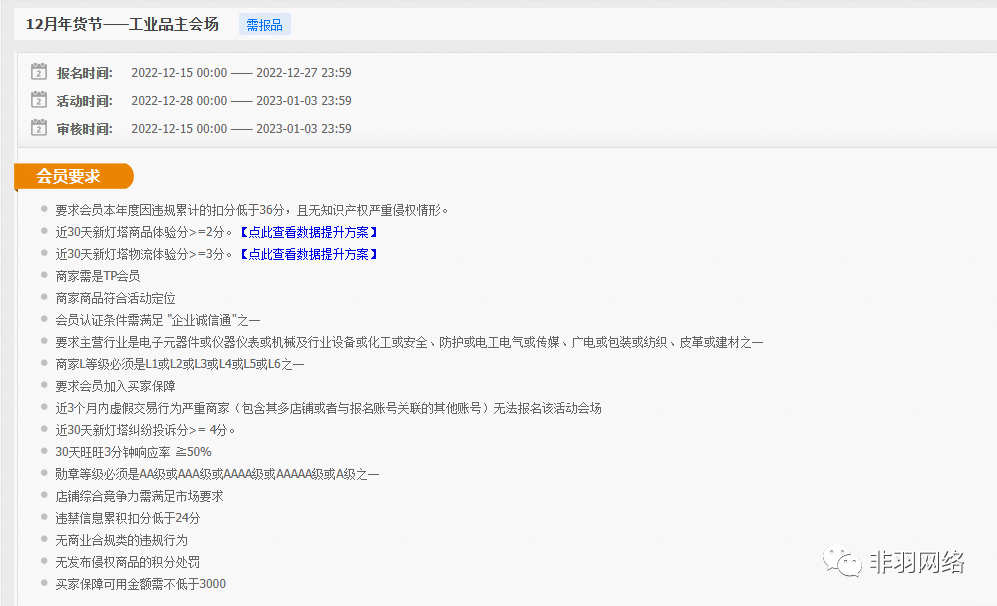This screenshot has height=606, width=997.
Task: Click the 店铺综合竞争力需满足市场要求 line
Action: click(x=139, y=496)
